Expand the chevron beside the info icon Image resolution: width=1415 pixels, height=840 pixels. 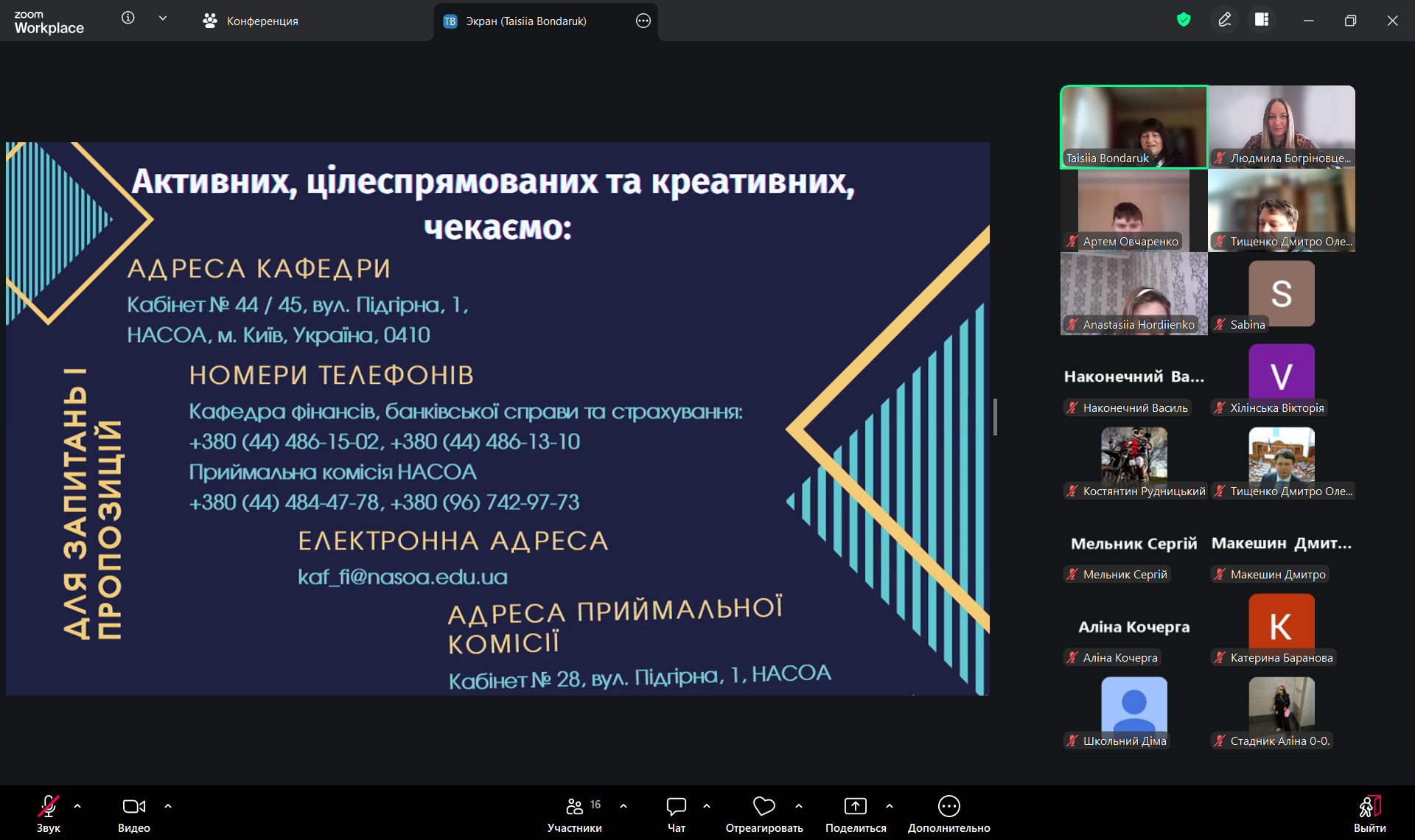tap(163, 18)
